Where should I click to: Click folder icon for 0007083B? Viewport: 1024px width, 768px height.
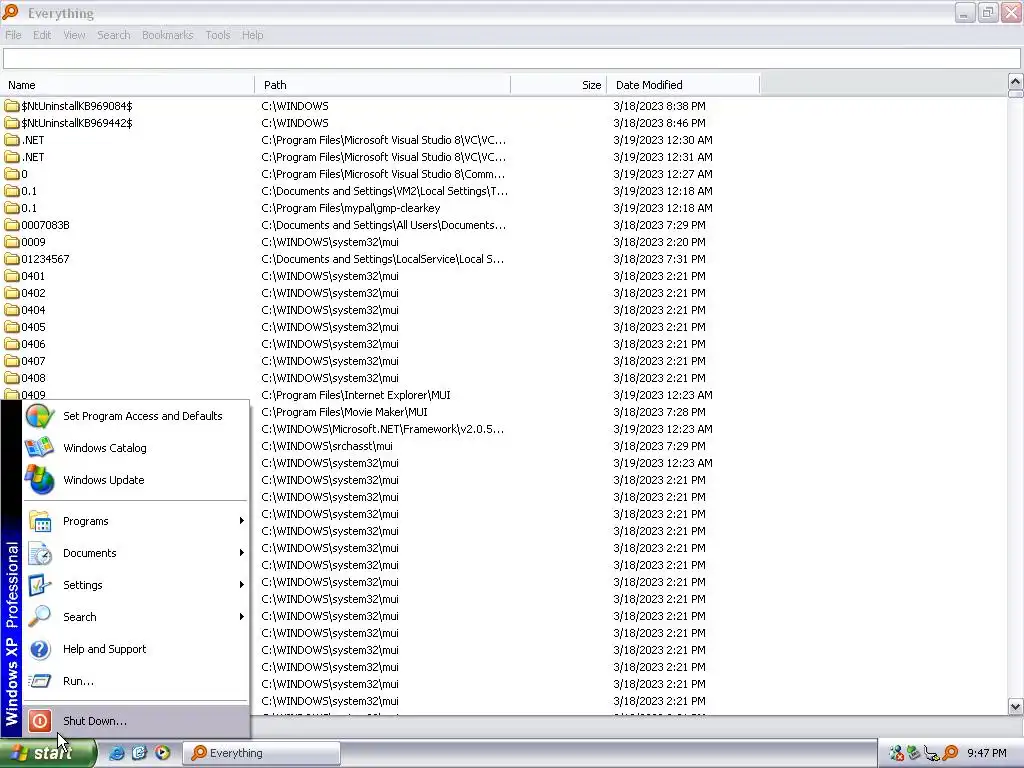[12, 225]
